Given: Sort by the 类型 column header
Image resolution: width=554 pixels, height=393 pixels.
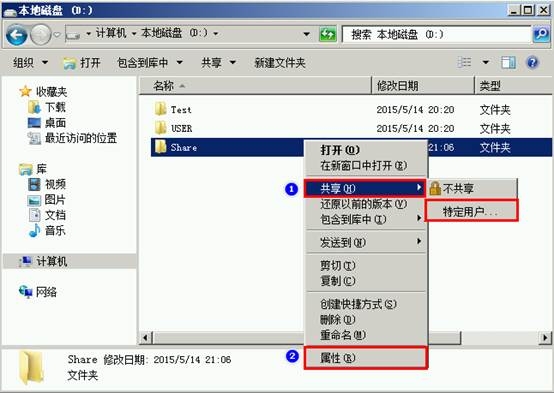Looking at the screenshot, I should click(x=513, y=86).
